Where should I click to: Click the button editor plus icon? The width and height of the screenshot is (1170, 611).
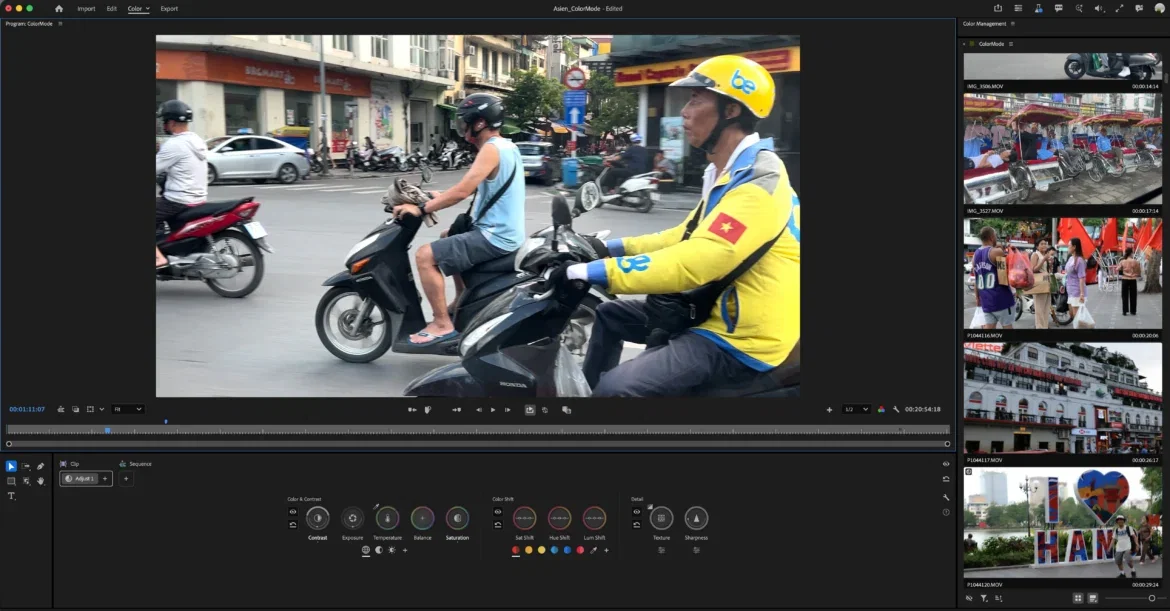coord(829,410)
